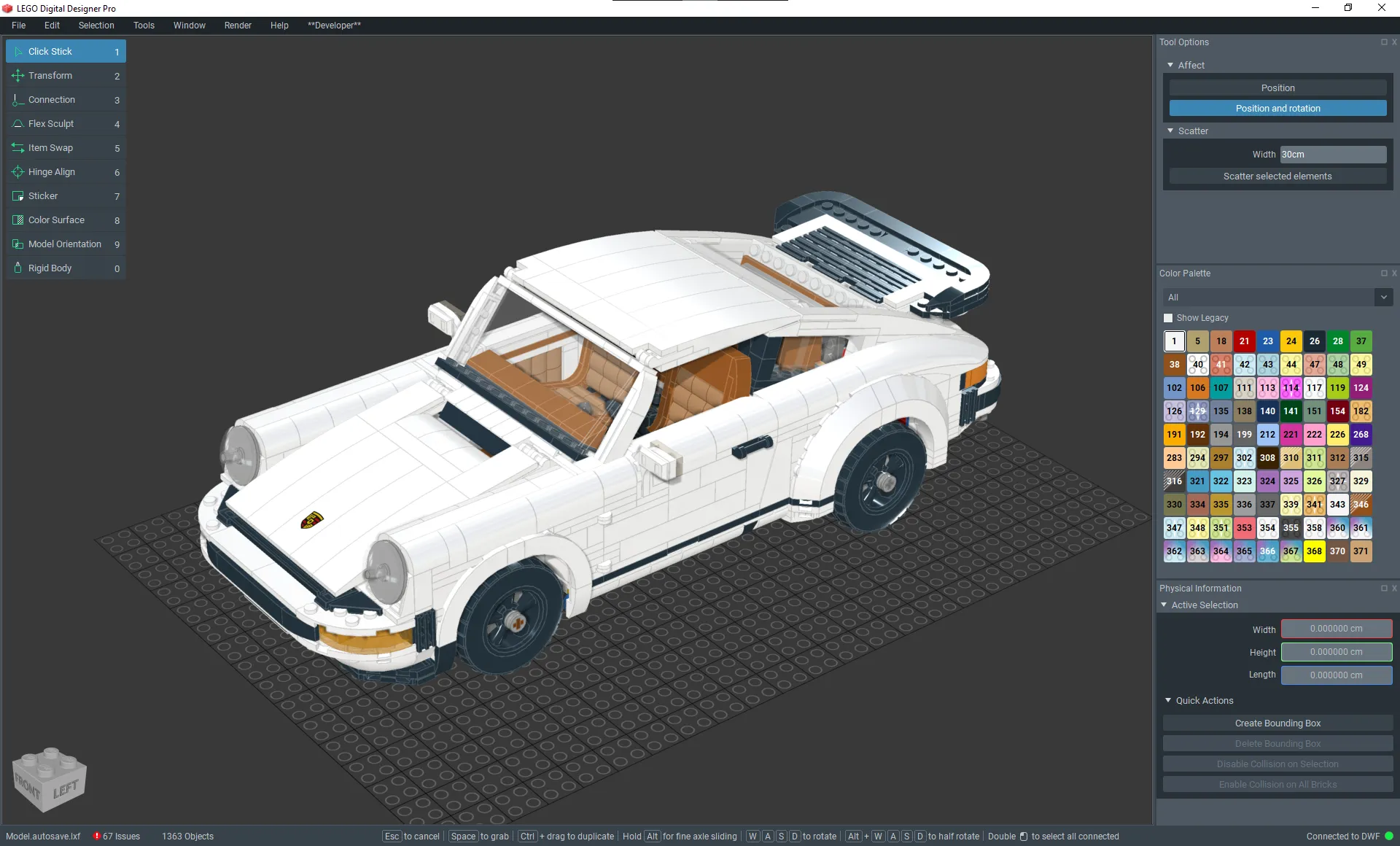Select the Color Surface tool
1400x846 pixels.
pyautogui.click(x=66, y=220)
